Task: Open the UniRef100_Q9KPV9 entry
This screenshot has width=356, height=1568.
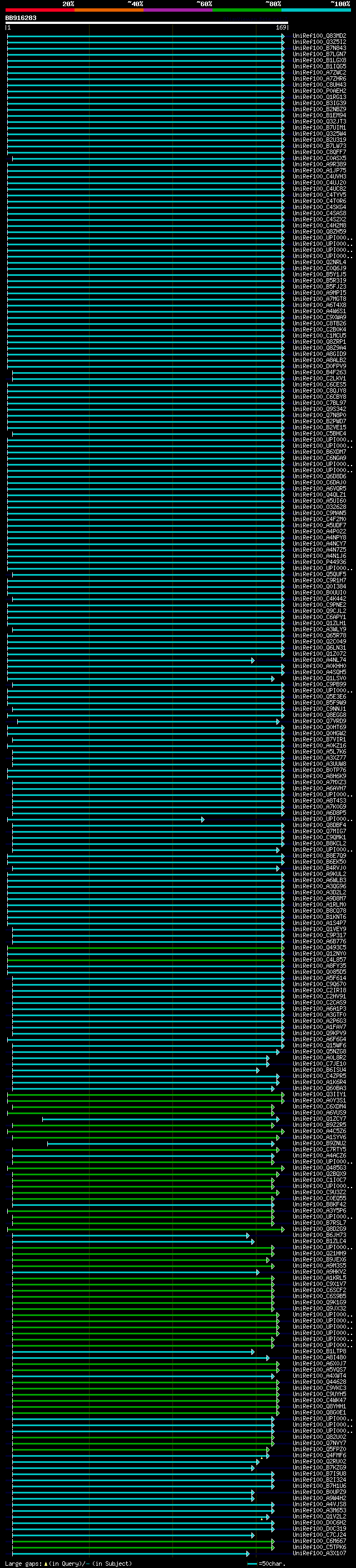Action: (x=319, y=1033)
